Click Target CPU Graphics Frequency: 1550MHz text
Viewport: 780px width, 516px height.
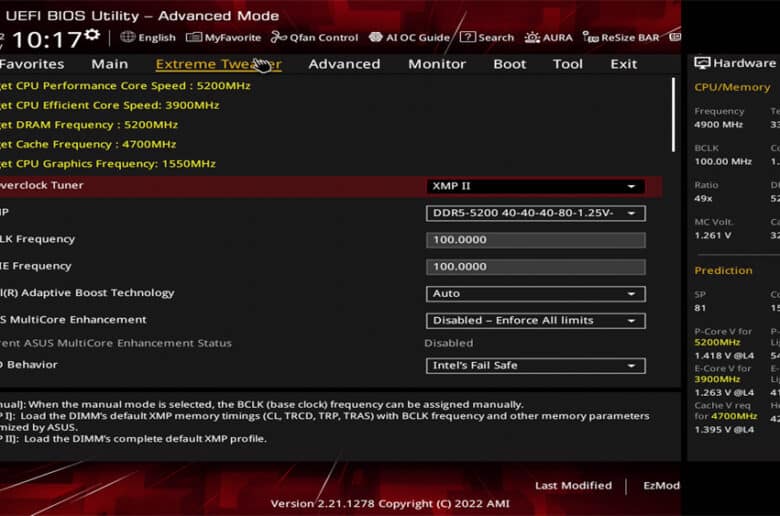tap(107, 164)
